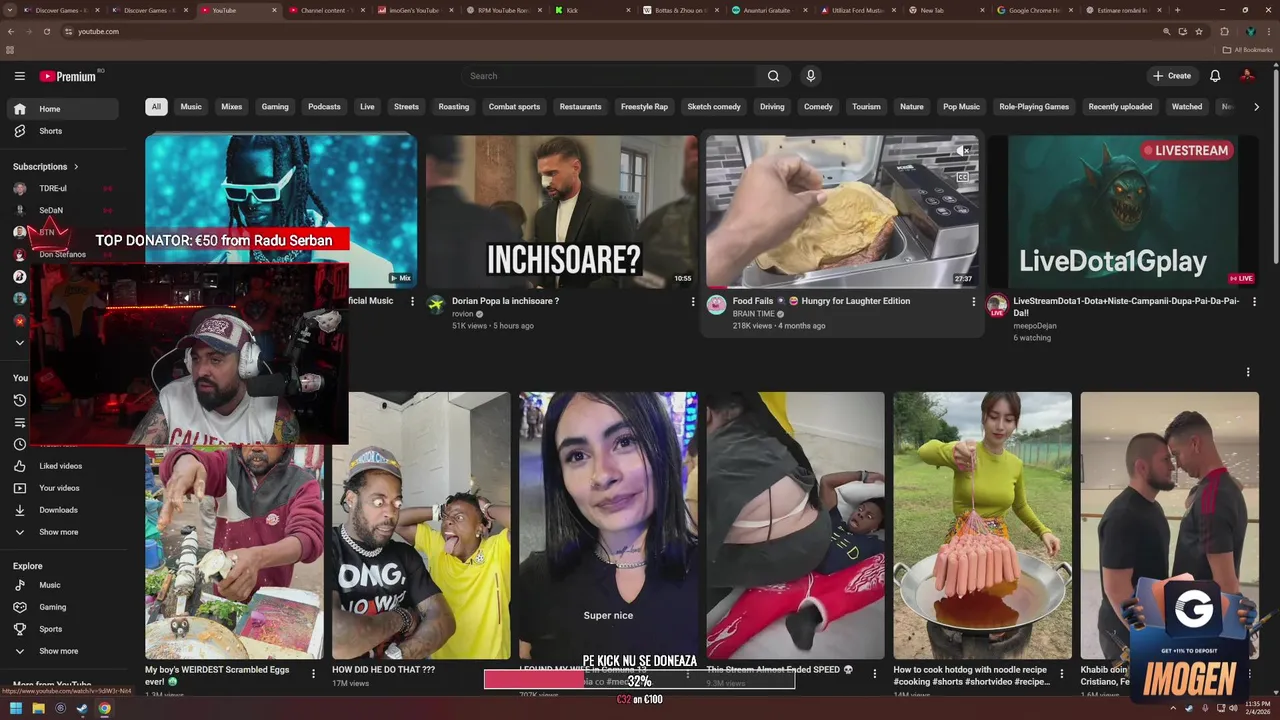Viewport: 1280px width, 720px height.
Task: Open the YouTube hamburger guide menu
Action: tap(19, 76)
